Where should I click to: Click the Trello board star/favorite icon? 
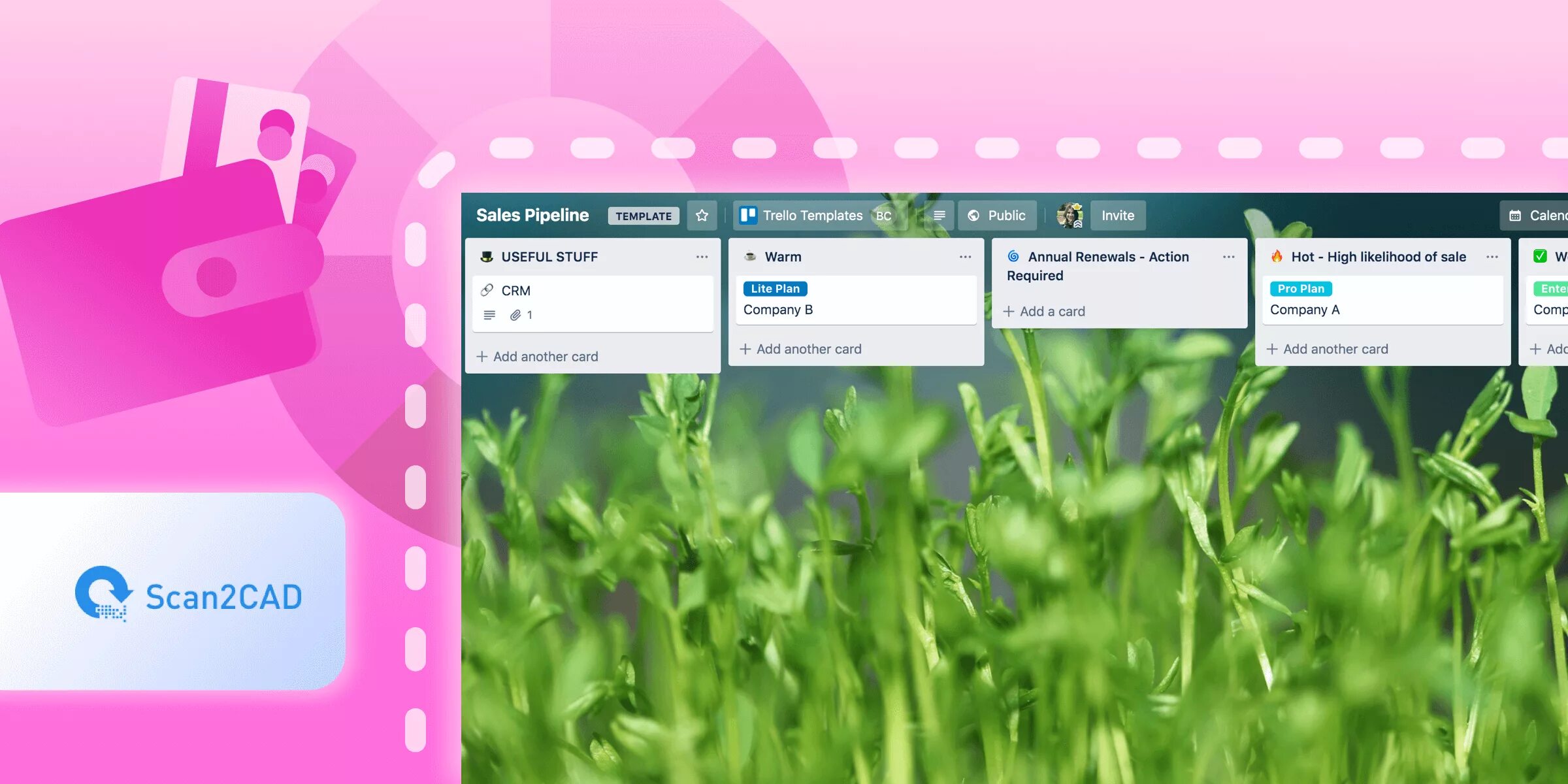click(702, 215)
